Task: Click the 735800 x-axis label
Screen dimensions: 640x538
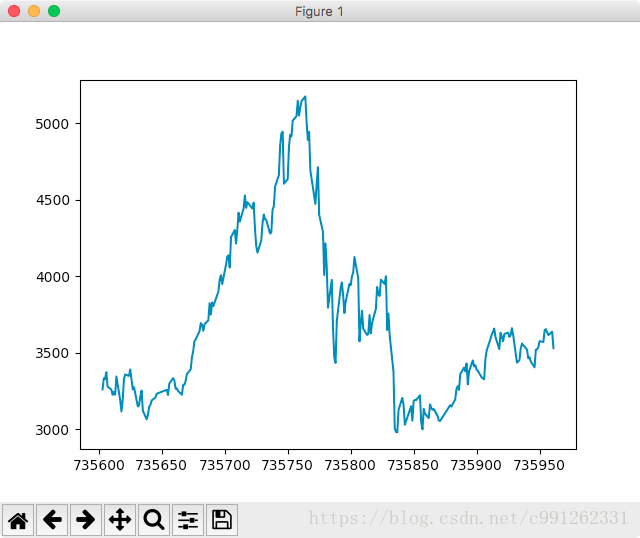Action: [x=351, y=465]
